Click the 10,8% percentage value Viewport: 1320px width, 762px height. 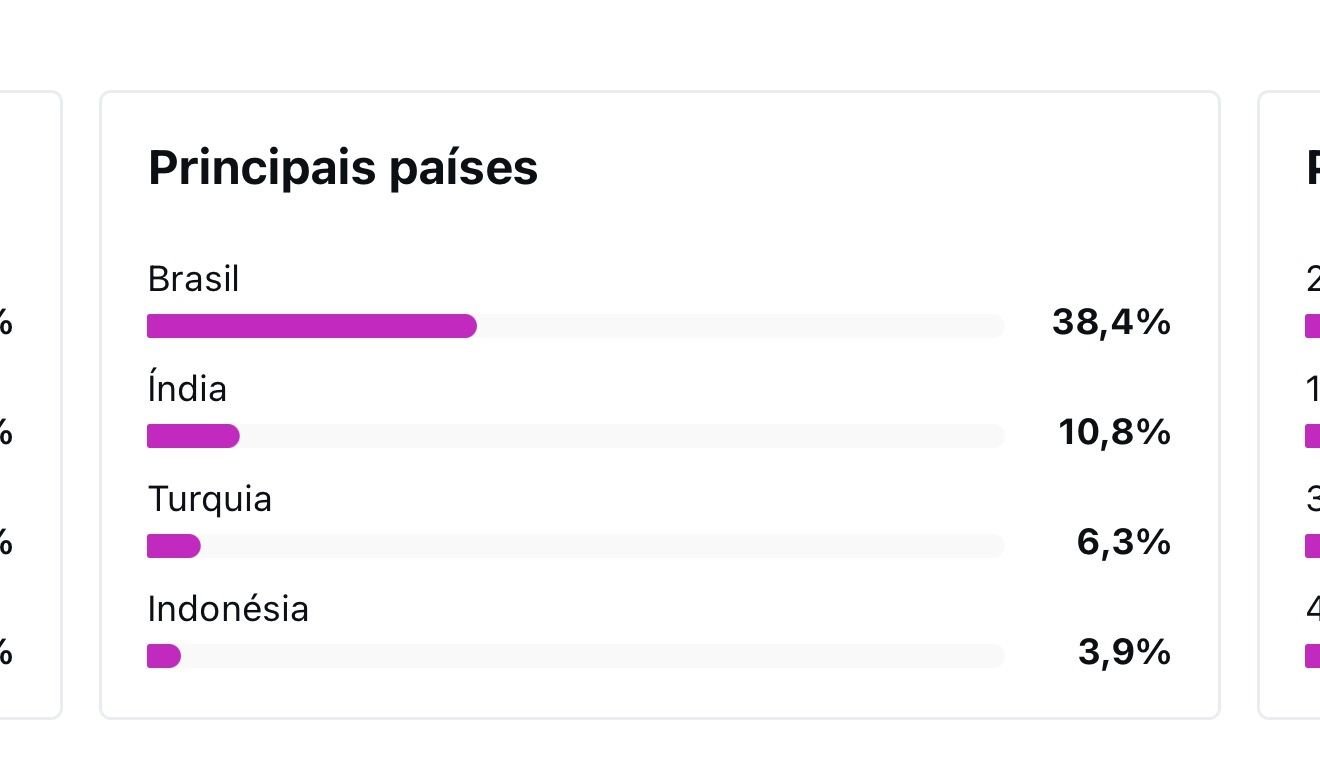pos(1114,432)
